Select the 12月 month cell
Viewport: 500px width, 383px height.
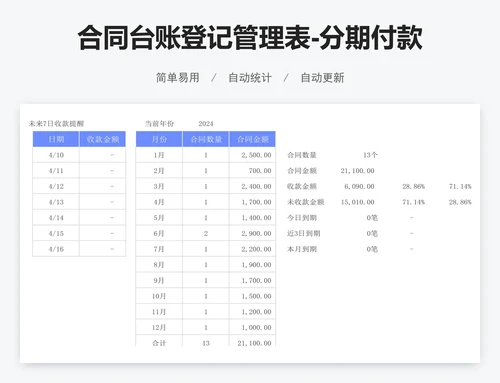click(159, 327)
